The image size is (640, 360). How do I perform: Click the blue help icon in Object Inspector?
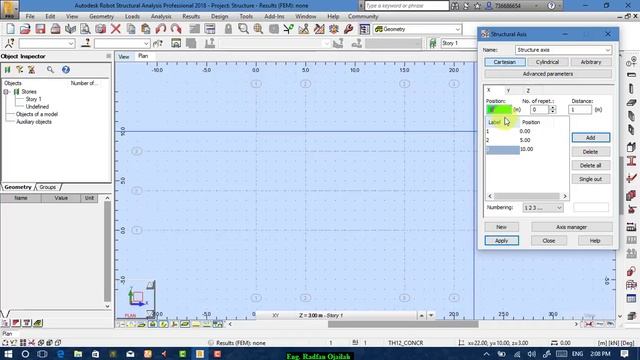[x=66, y=70]
